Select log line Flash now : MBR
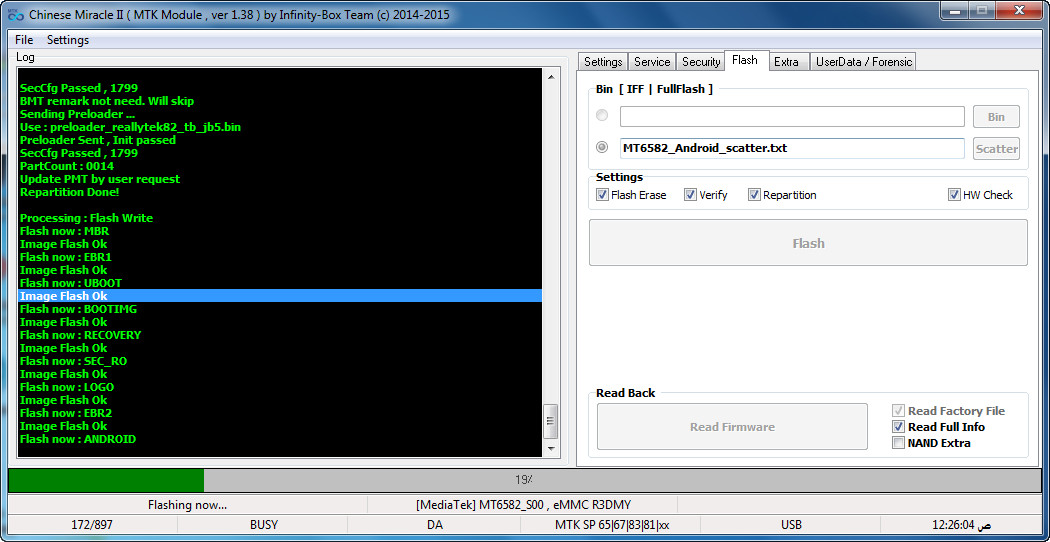The height and width of the screenshot is (542, 1050). click(64, 231)
